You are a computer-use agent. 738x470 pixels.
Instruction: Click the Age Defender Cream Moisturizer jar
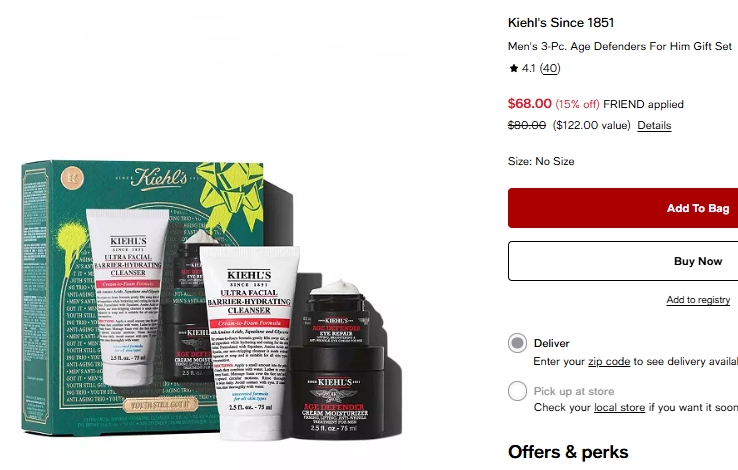(x=335, y=393)
